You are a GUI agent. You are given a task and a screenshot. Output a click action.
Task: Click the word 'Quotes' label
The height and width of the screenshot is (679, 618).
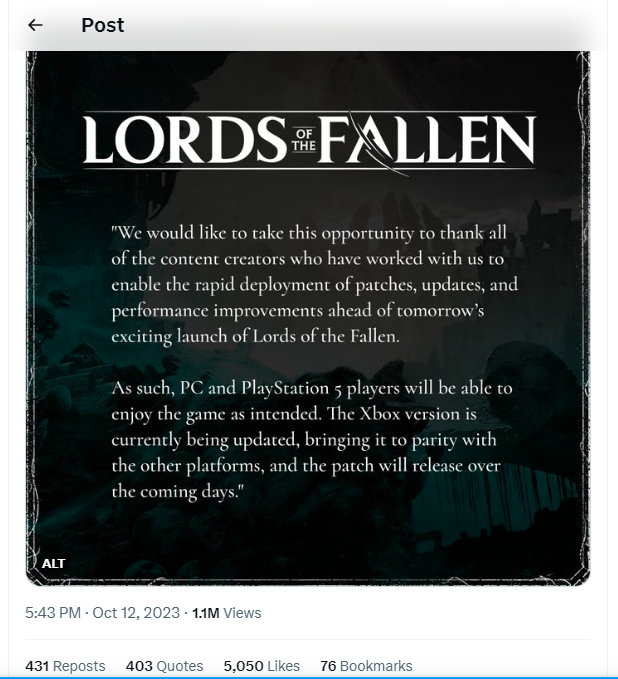(180, 666)
